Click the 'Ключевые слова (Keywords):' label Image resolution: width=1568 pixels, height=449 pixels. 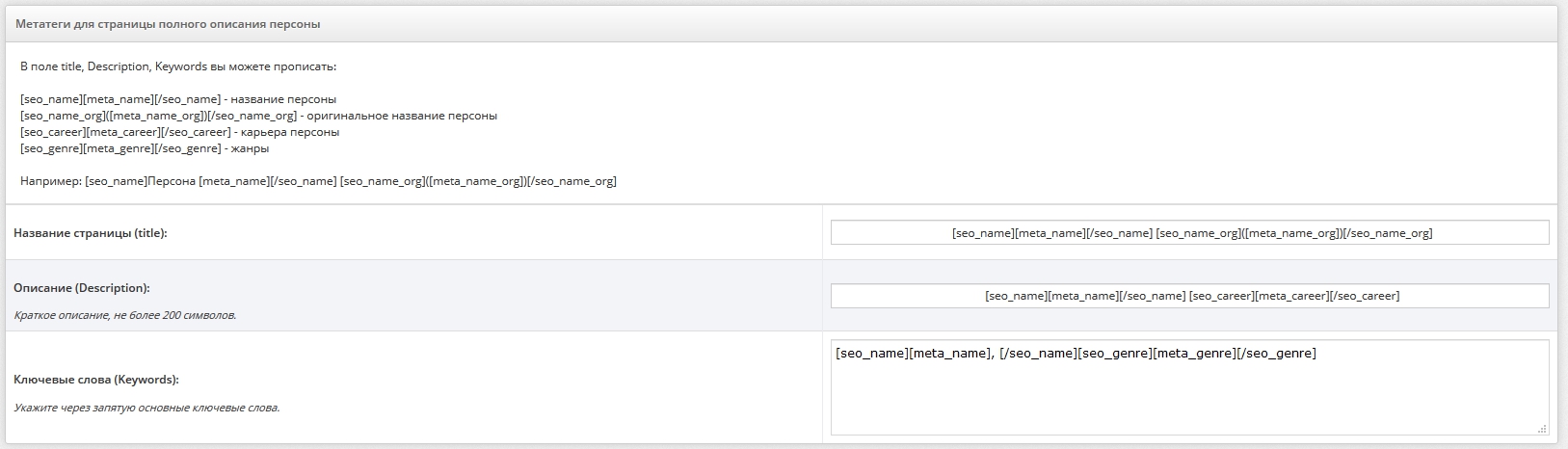[96, 380]
